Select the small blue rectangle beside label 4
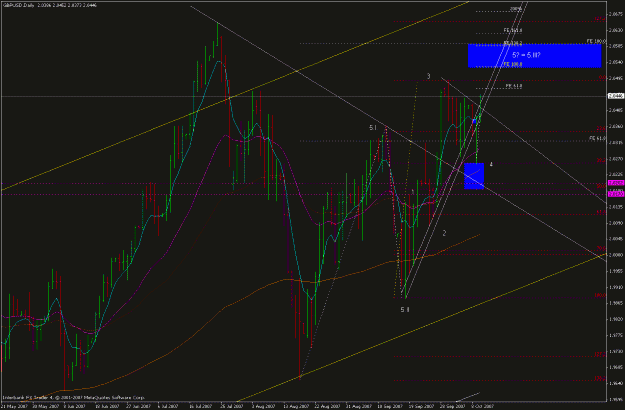This screenshot has width=625, height=410. [474, 176]
